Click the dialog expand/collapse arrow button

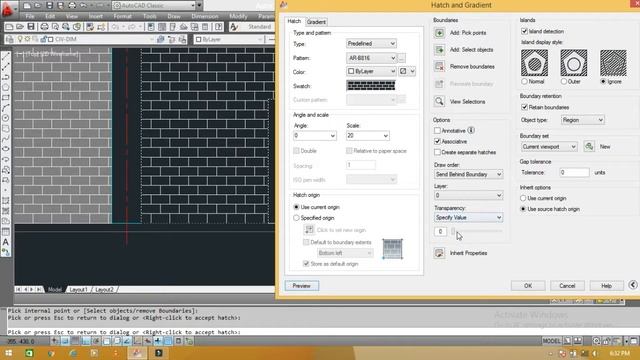[x=633, y=285]
